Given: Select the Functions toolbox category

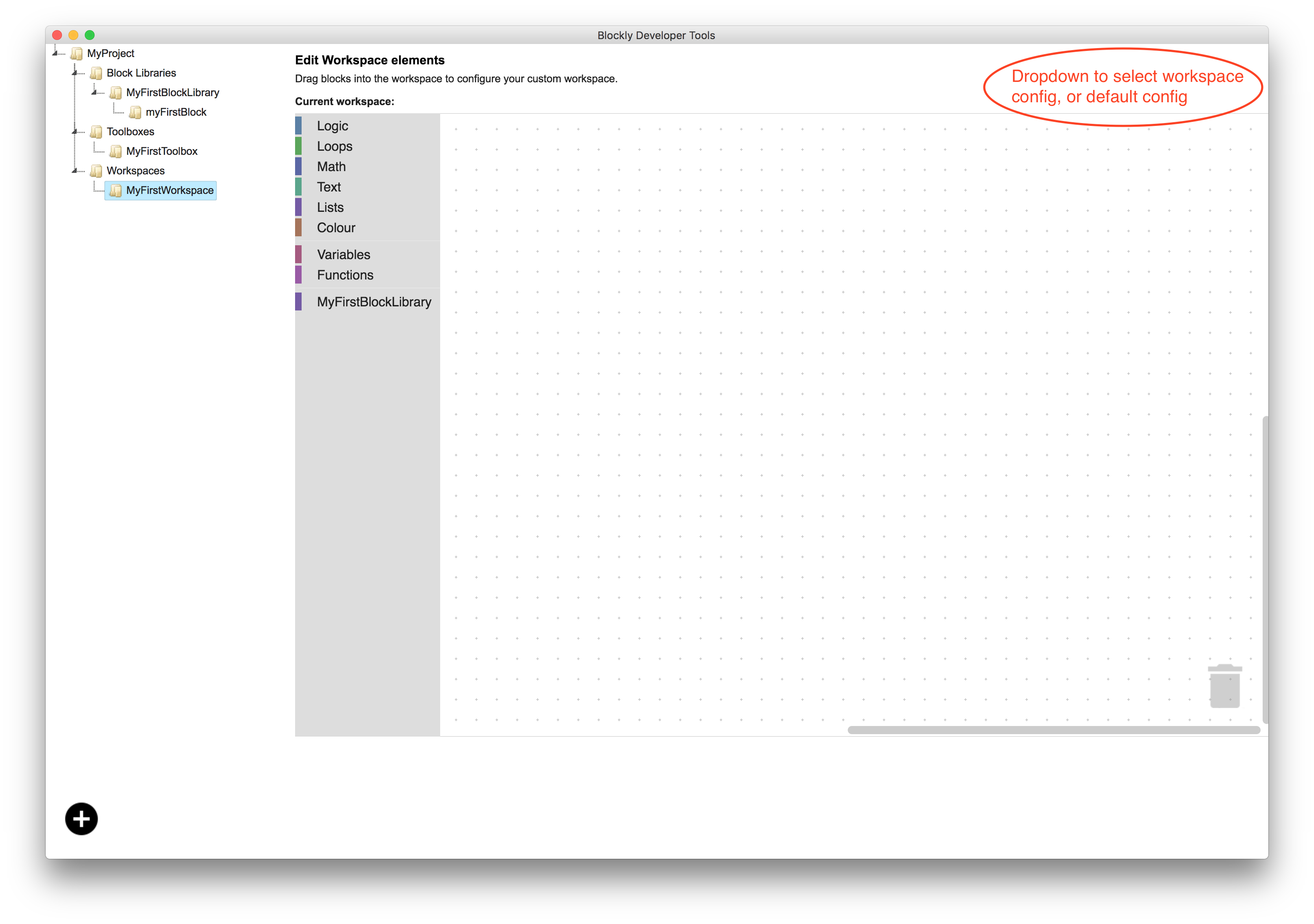Looking at the screenshot, I should coord(345,275).
